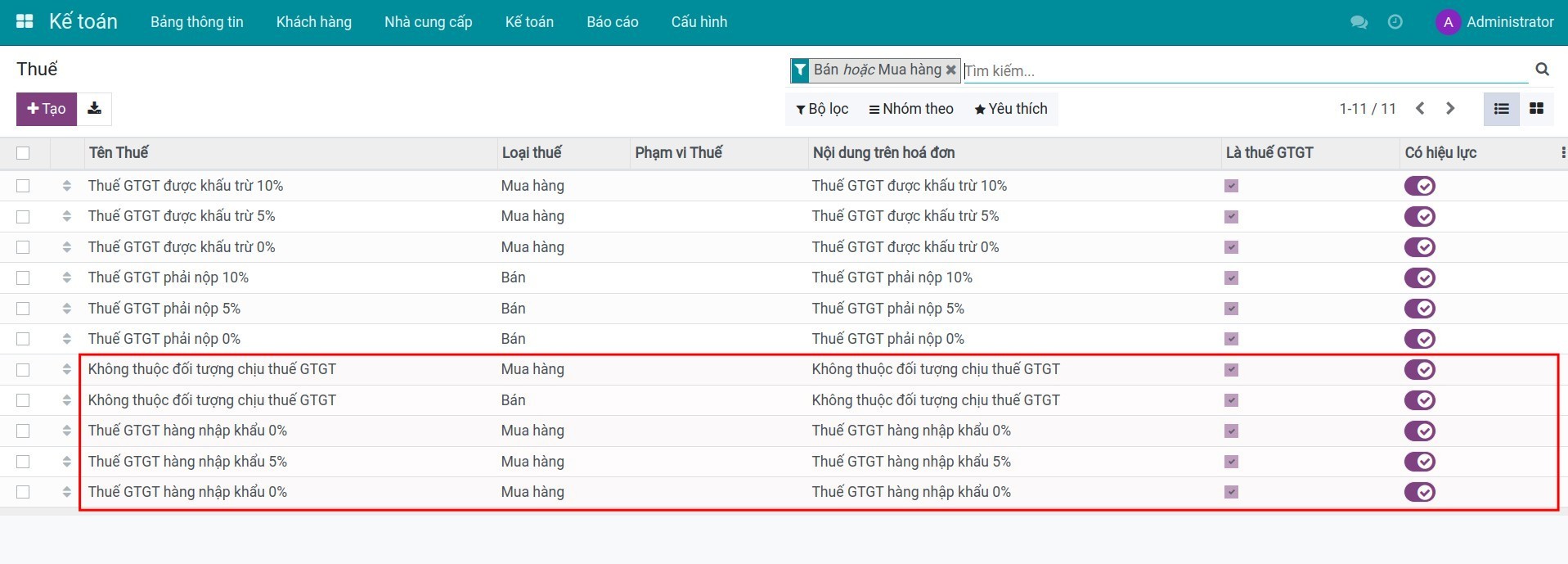Disable the Thuế GTGT phải nộp 10% toggle

(x=1419, y=278)
